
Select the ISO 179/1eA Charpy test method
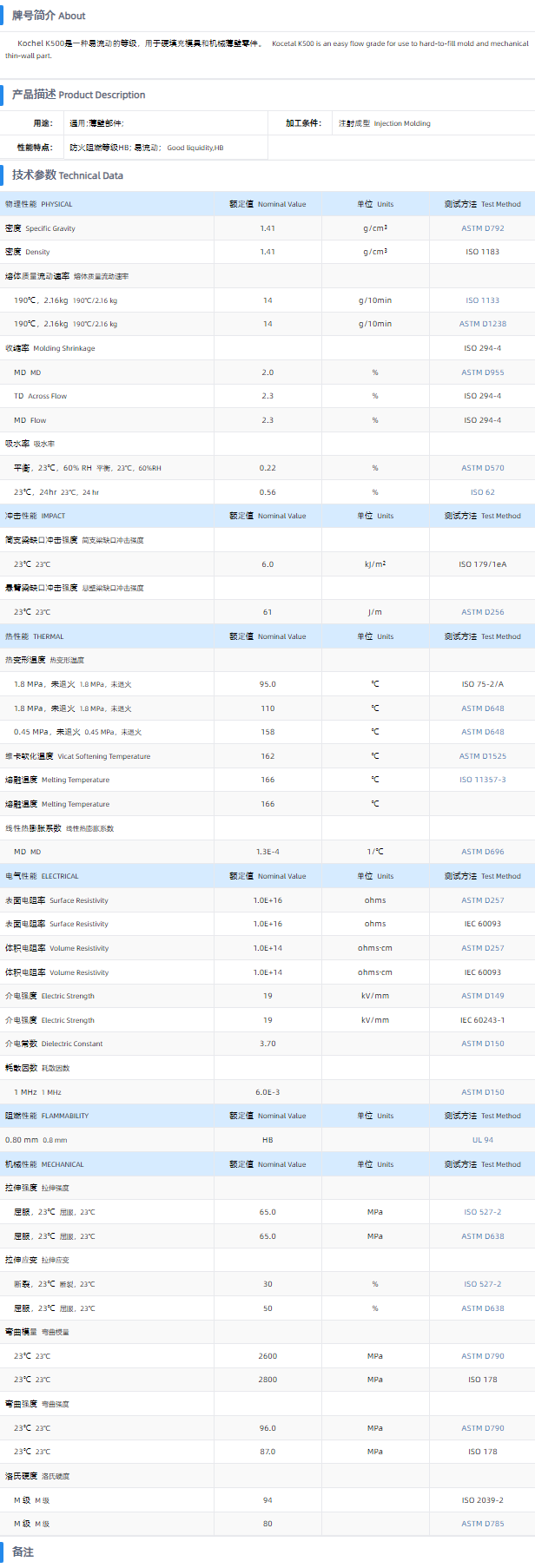click(x=482, y=564)
